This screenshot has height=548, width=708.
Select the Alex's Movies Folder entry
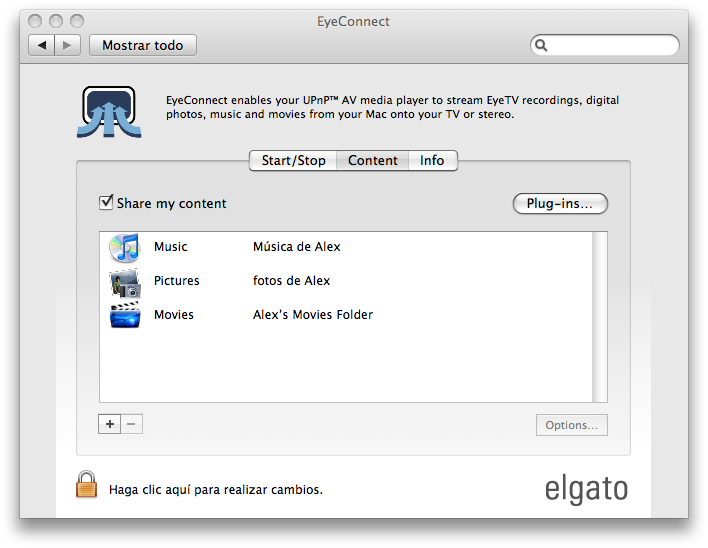(313, 315)
